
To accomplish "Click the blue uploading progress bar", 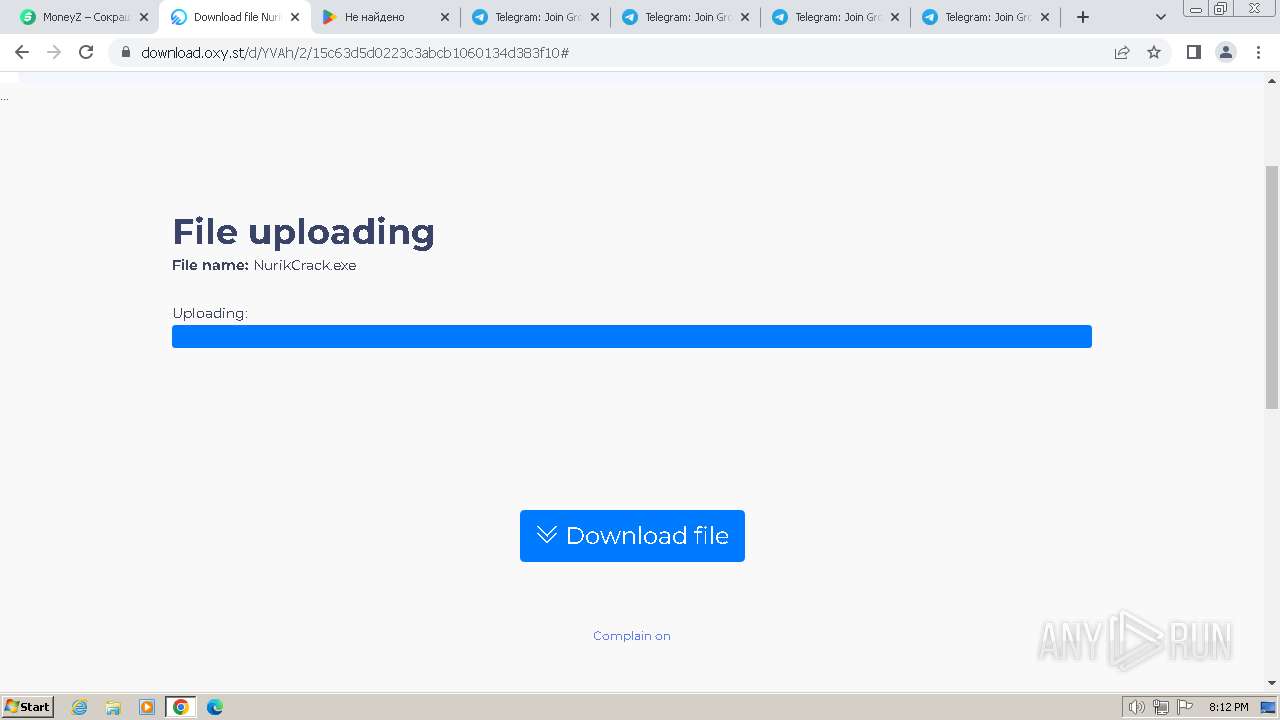I will [x=632, y=336].
